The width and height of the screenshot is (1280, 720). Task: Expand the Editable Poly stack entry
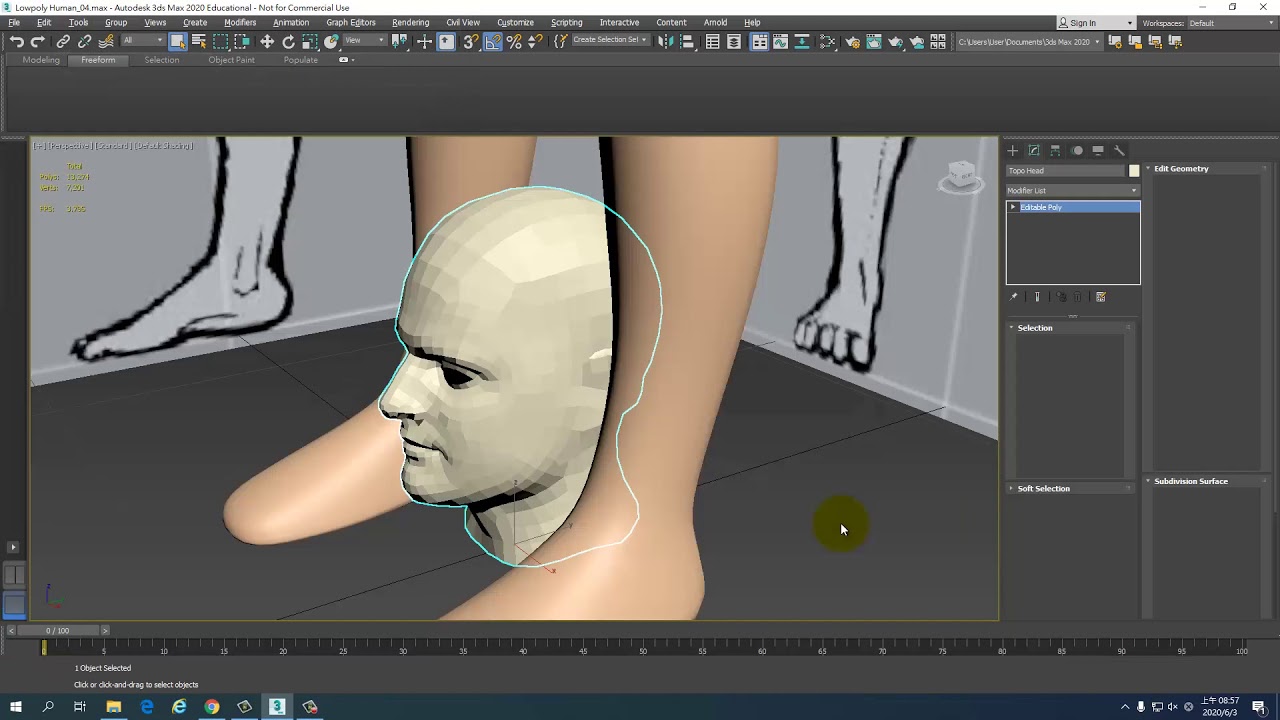click(x=1013, y=207)
